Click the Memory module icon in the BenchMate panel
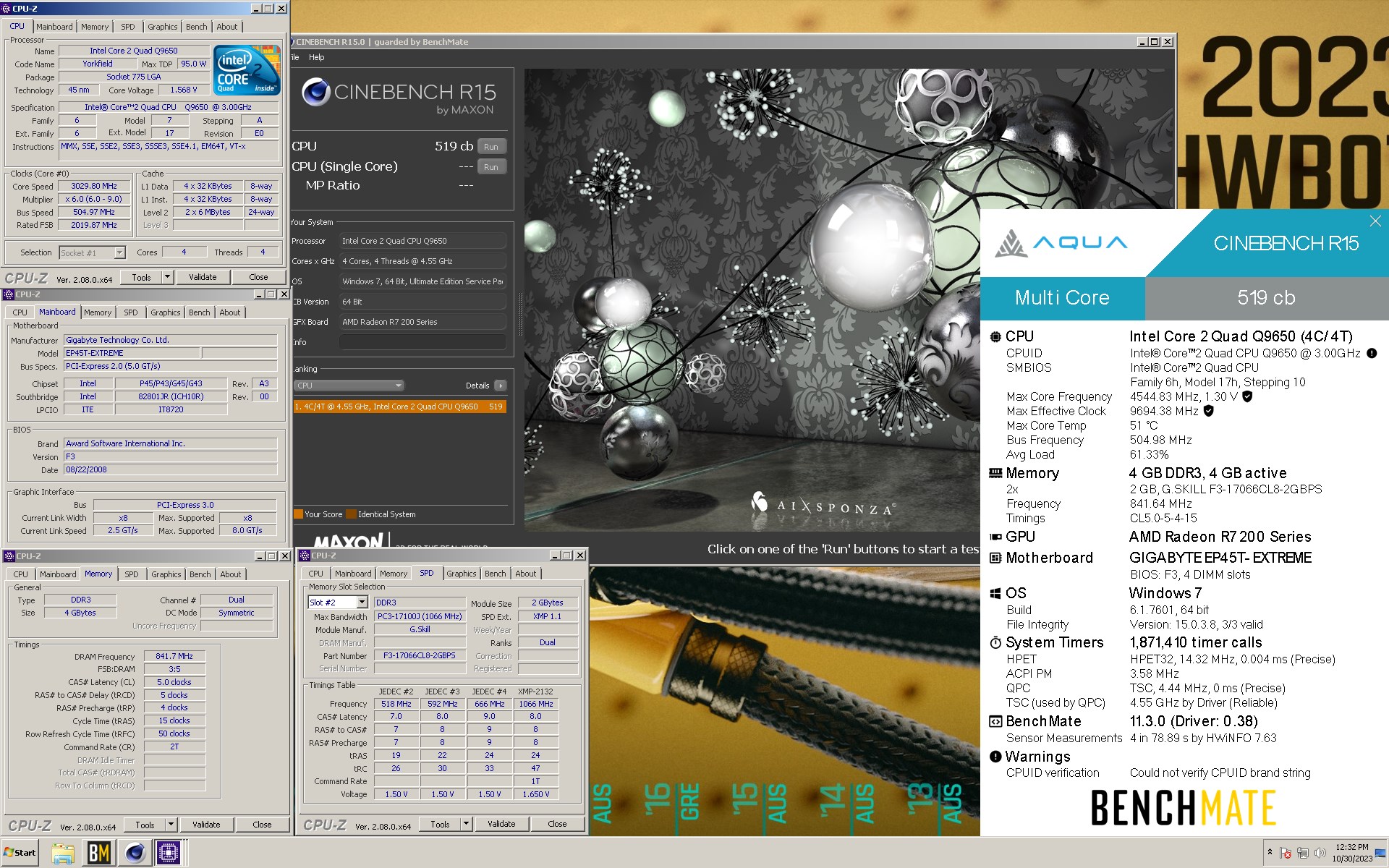The width and height of the screenshot is (1389, 868). coord(995,473)
